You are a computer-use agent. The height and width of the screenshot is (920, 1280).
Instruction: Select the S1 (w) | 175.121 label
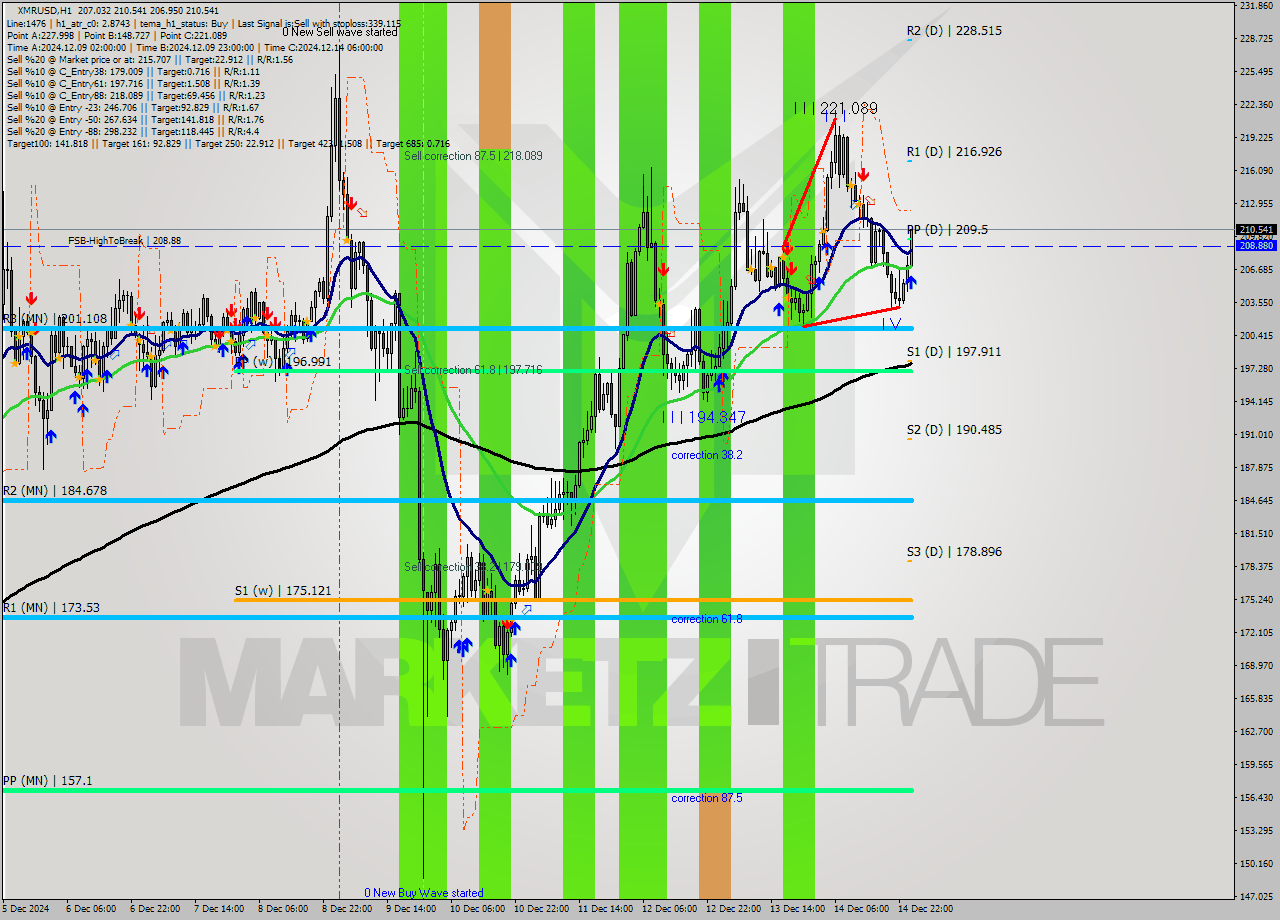[x=282, y=591]
